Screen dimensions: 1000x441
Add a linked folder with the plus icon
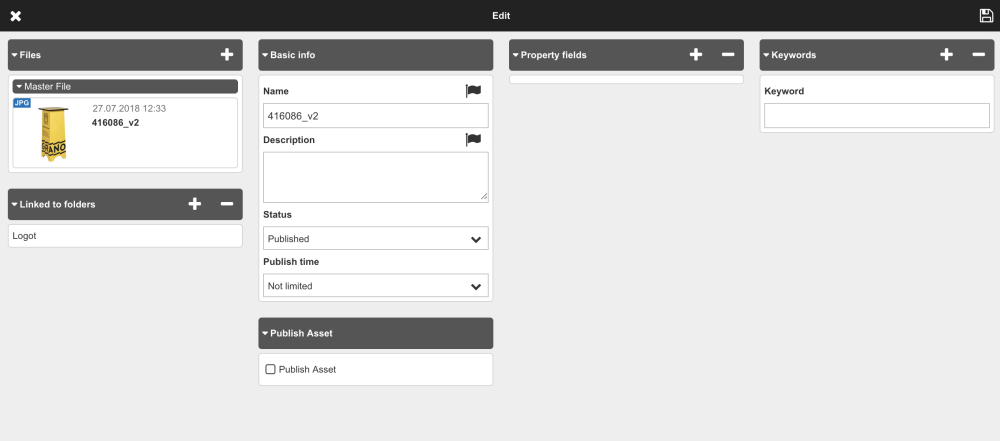click(x=195, y=204)
